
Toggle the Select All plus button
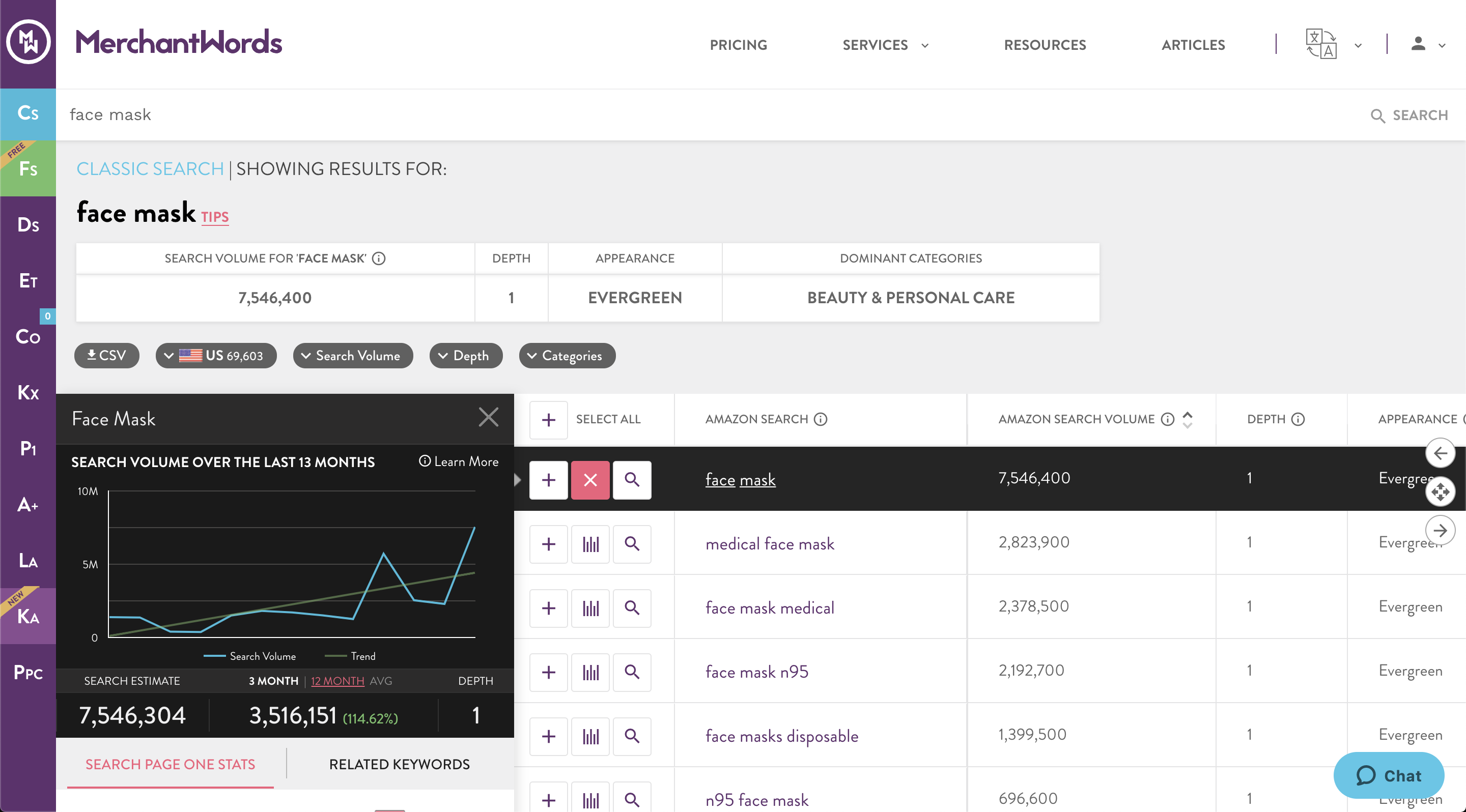548,420
